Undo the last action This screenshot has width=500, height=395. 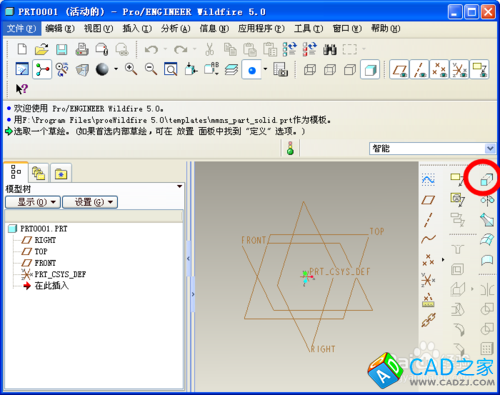(151, 50)
